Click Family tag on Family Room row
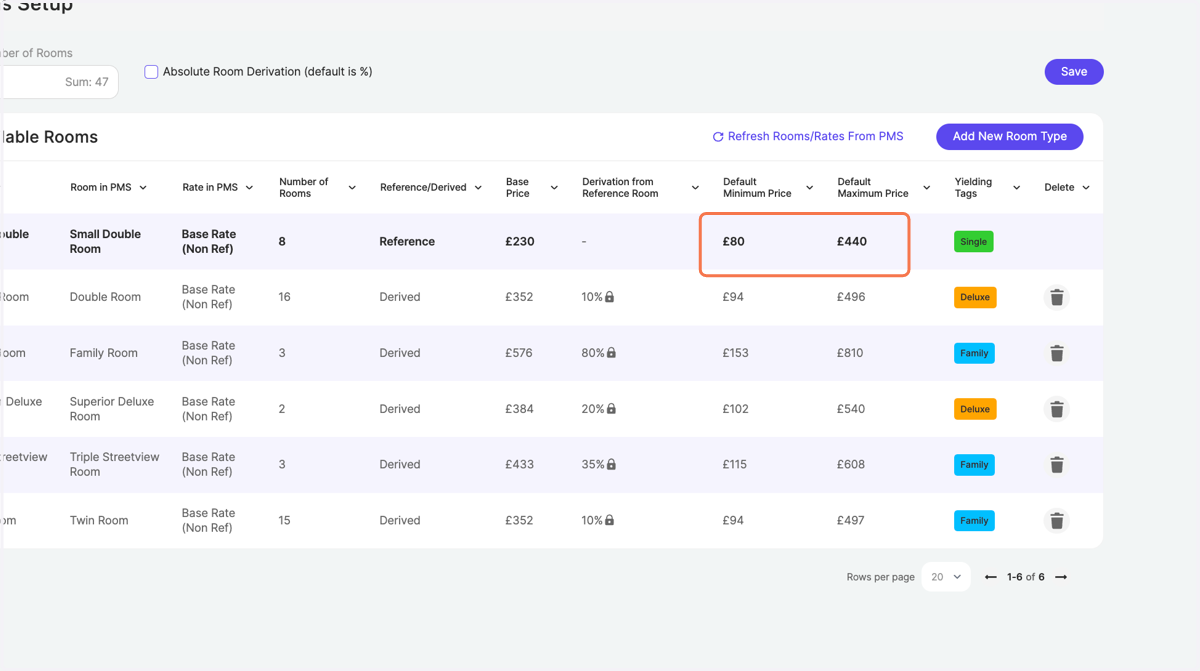 click(x=974, y=353)
